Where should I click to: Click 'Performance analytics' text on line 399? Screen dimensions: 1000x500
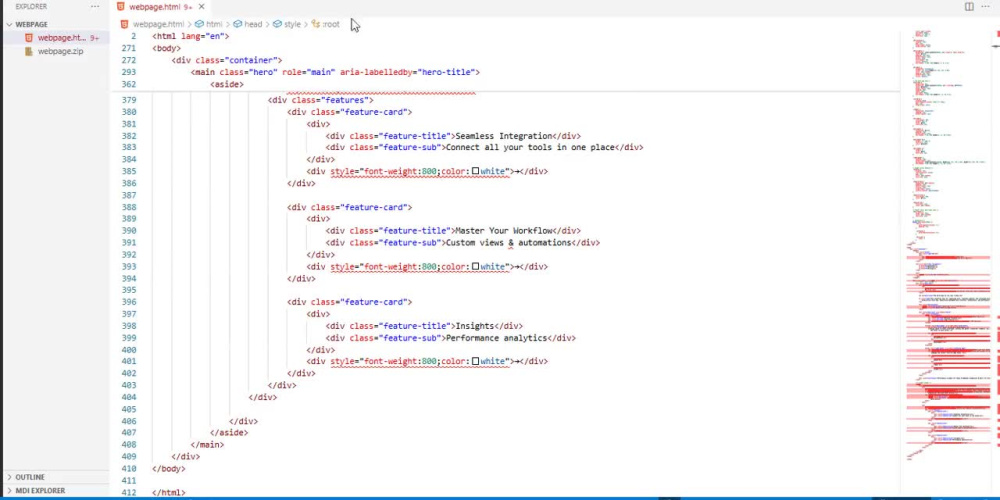tap(496, 338)
